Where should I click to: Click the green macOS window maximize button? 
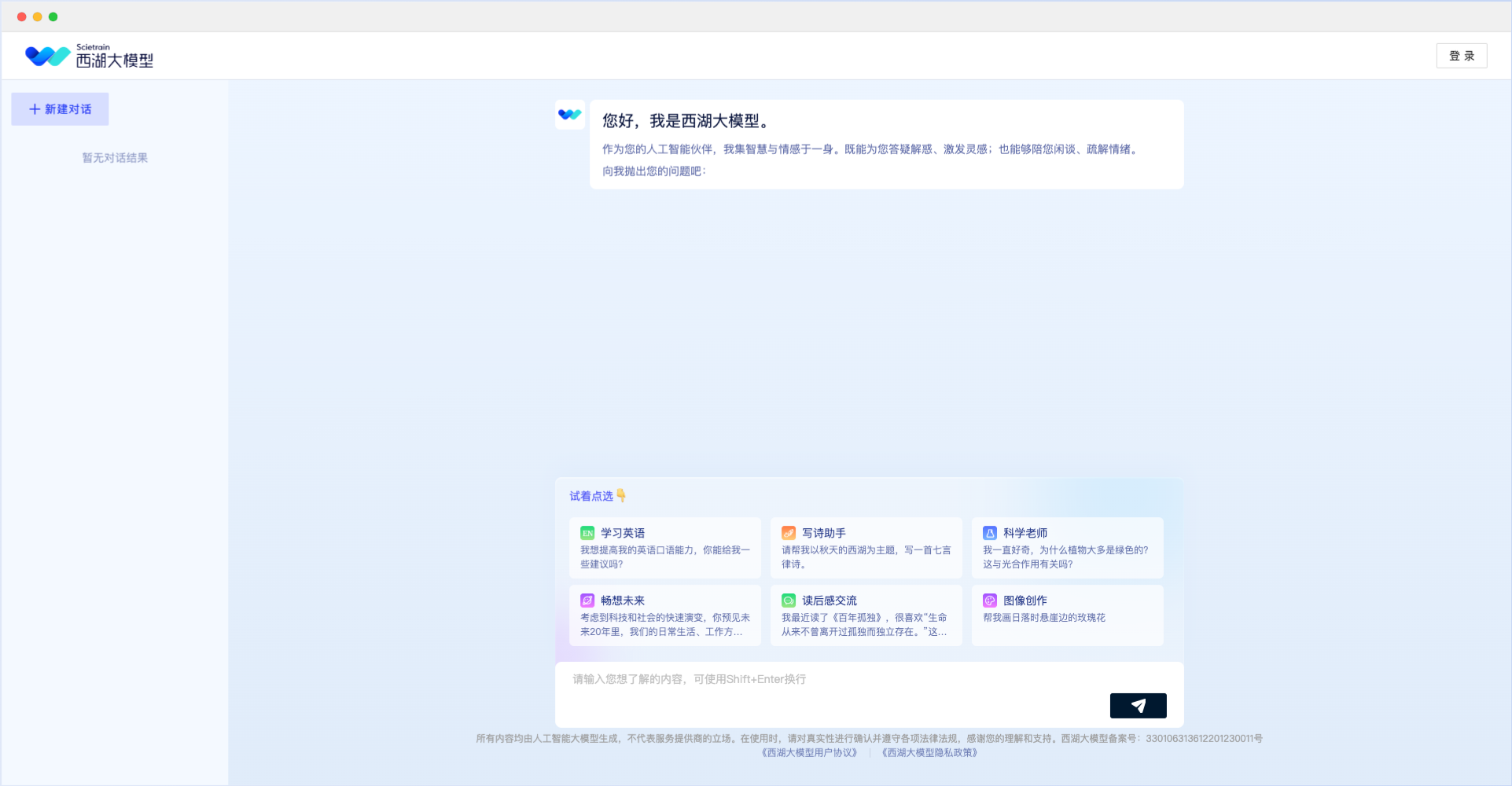coord(53,17)
